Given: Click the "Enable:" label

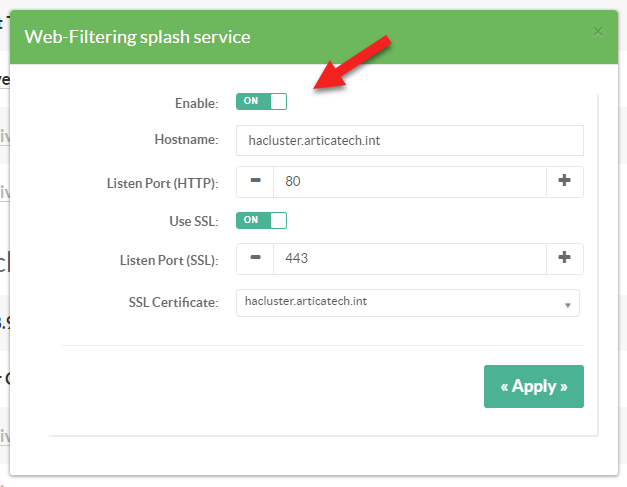Looking at the screenshot, I should [196, 103].
